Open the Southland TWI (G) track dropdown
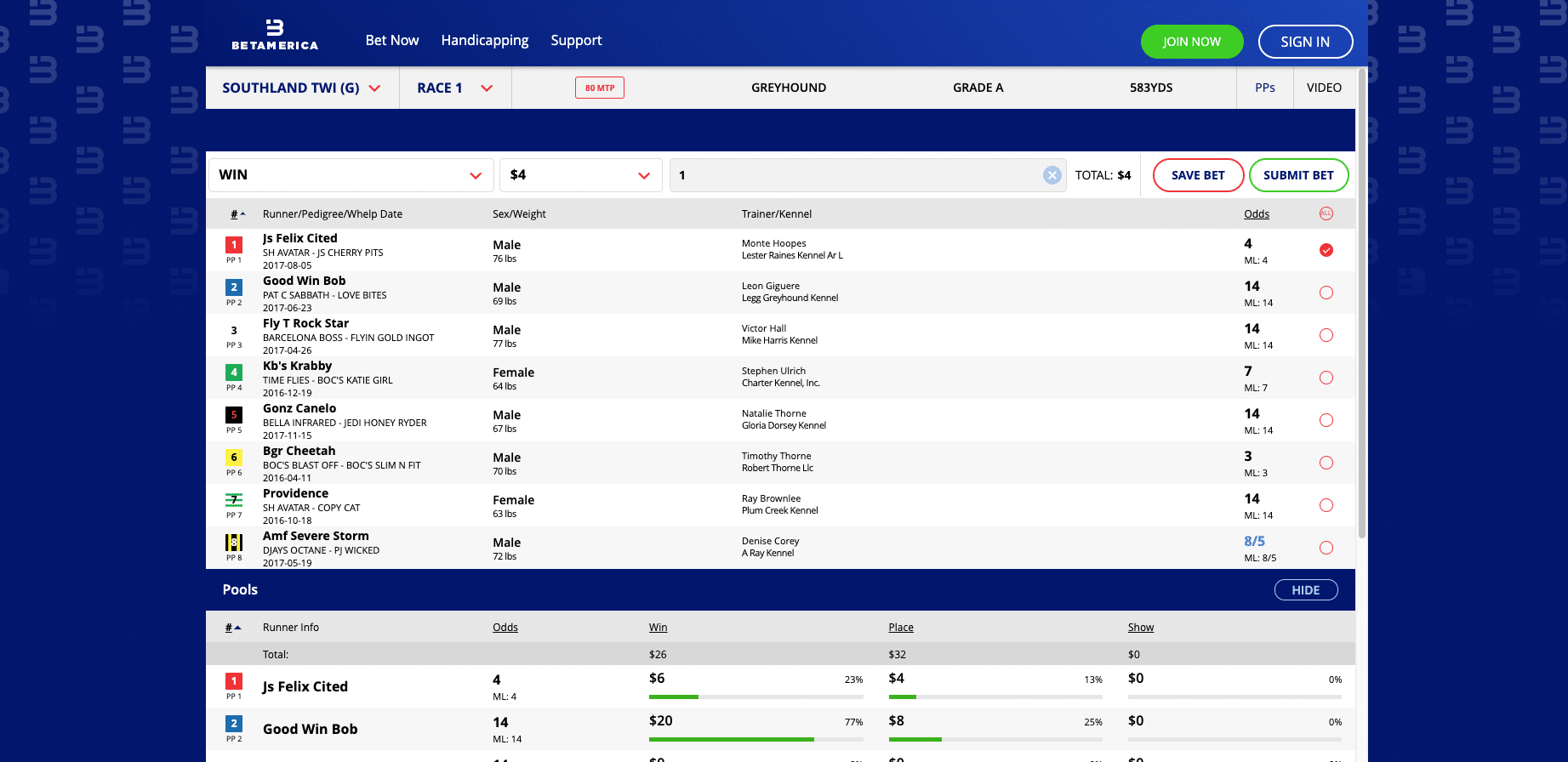Viewport: 1568px width, 762px height. 302,88
